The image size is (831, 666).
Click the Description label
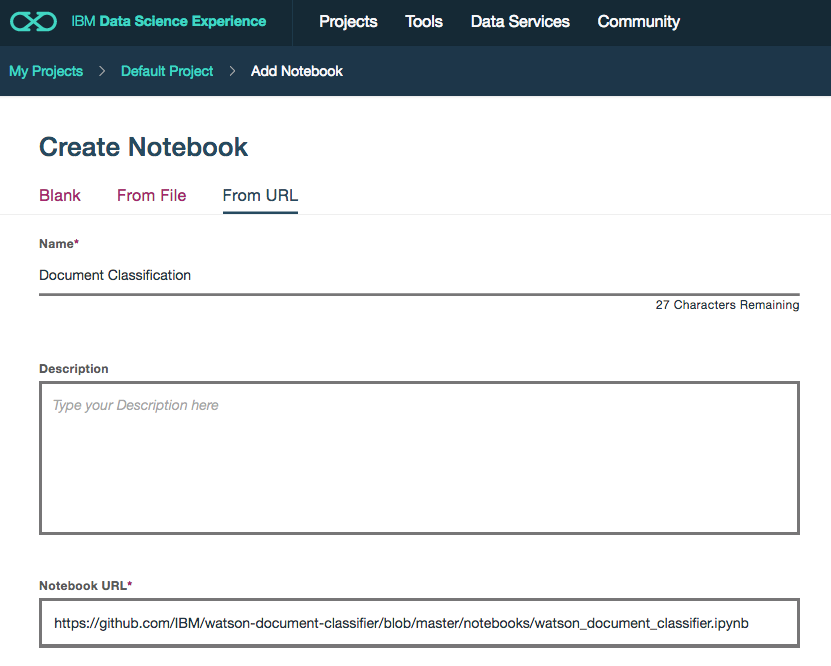[x=74, y=369]
